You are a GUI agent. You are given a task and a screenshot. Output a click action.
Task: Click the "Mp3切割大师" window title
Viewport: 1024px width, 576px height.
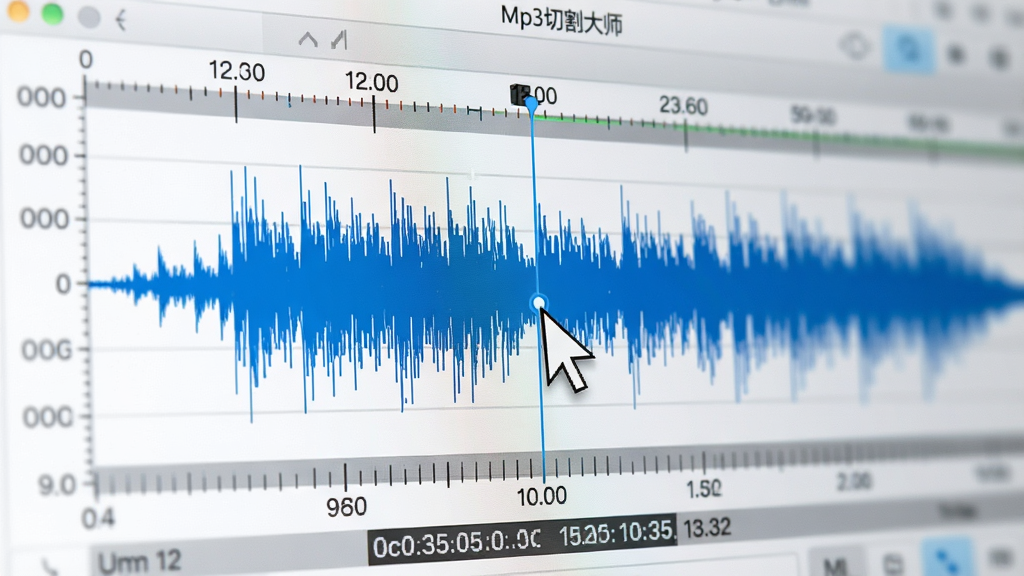(562, 20)
